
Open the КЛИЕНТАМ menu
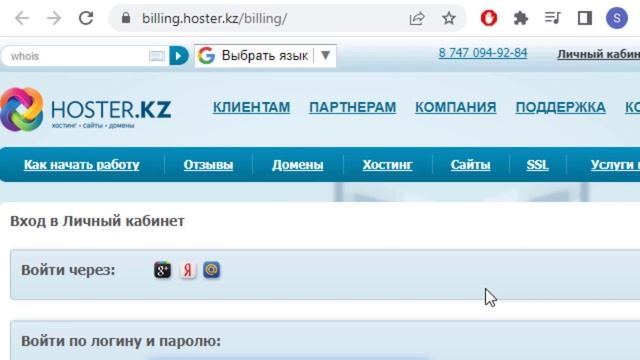point(251,107)
